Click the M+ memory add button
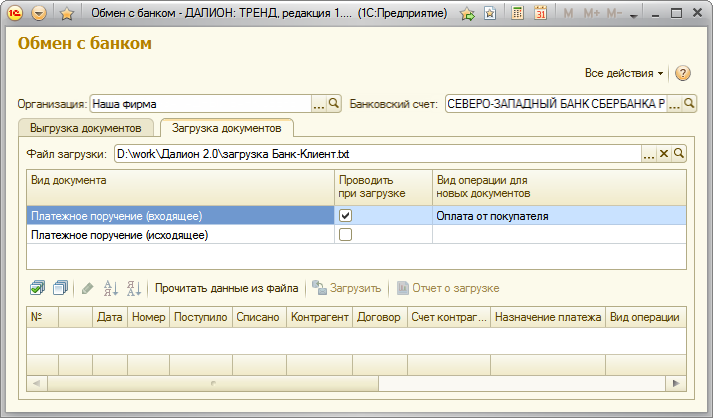Image resolution: width=713 pixels, height=418 pixels. [592, 14]
